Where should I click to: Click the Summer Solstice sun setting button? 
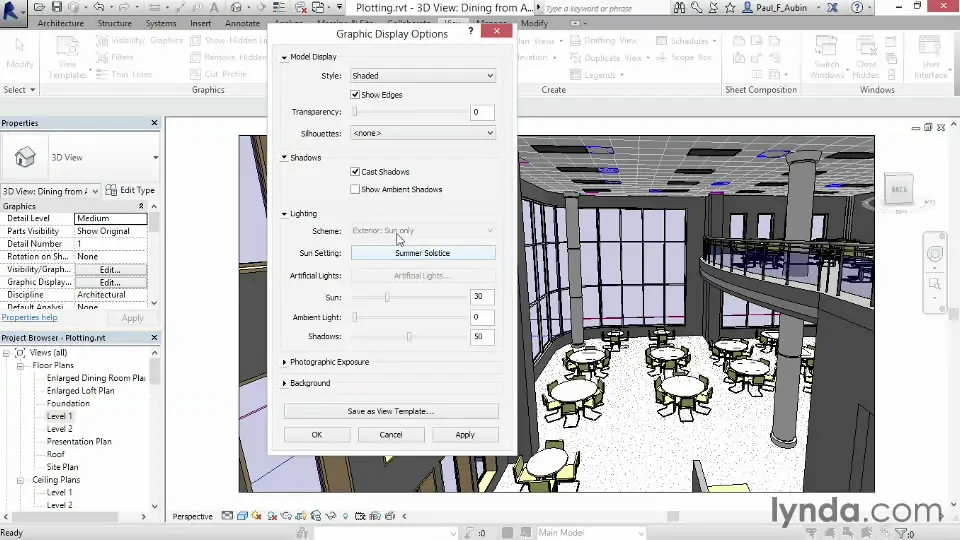[422, 253]
